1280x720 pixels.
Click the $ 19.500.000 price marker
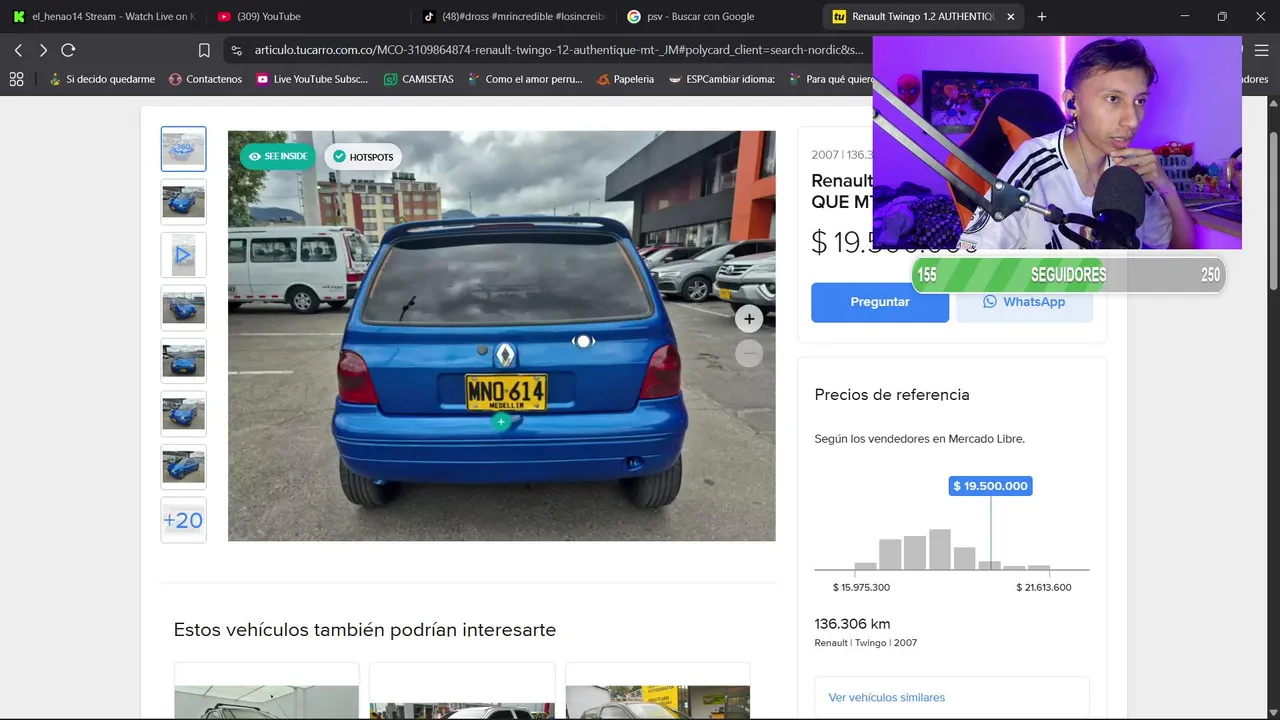coord(990,486)
